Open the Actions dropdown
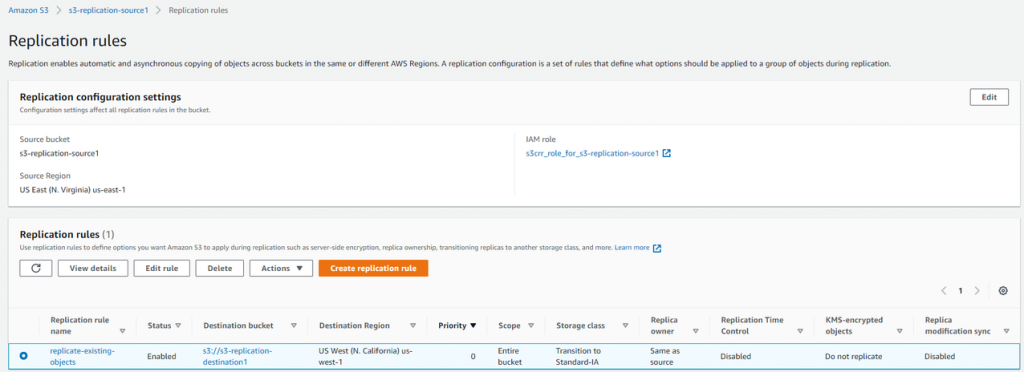This screenshot has height=372, width=1024. (281, 268)
